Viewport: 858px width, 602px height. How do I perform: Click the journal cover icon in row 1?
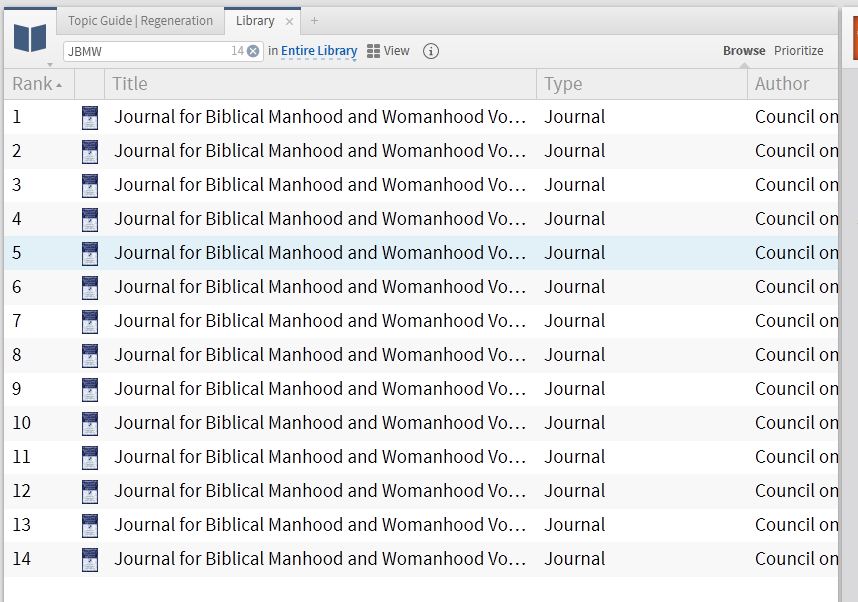(90, 117)
